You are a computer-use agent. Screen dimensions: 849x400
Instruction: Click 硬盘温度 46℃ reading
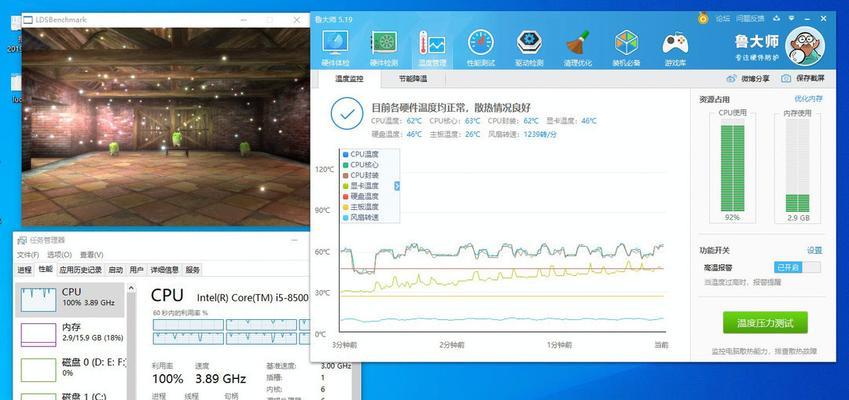tap(396, 134)
